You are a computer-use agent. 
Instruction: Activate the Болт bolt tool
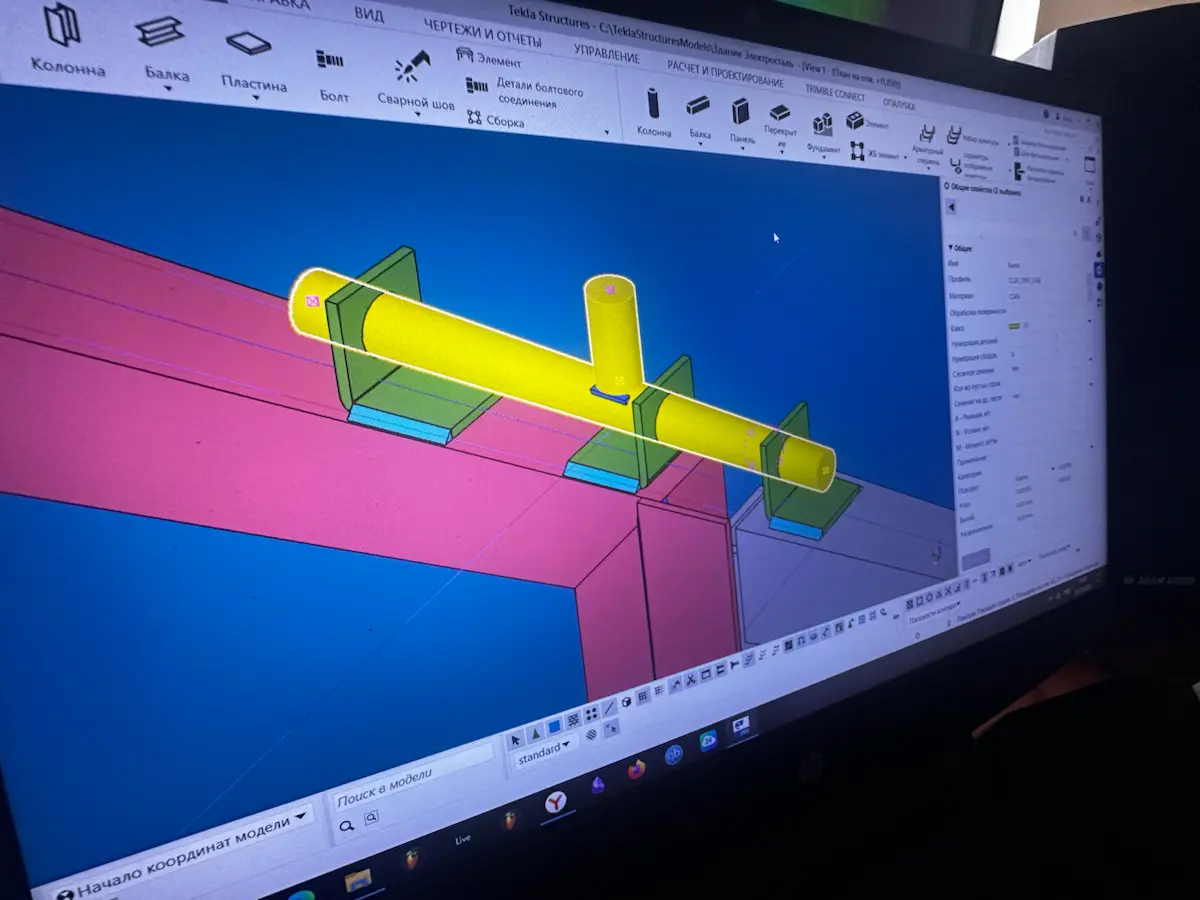331,75
